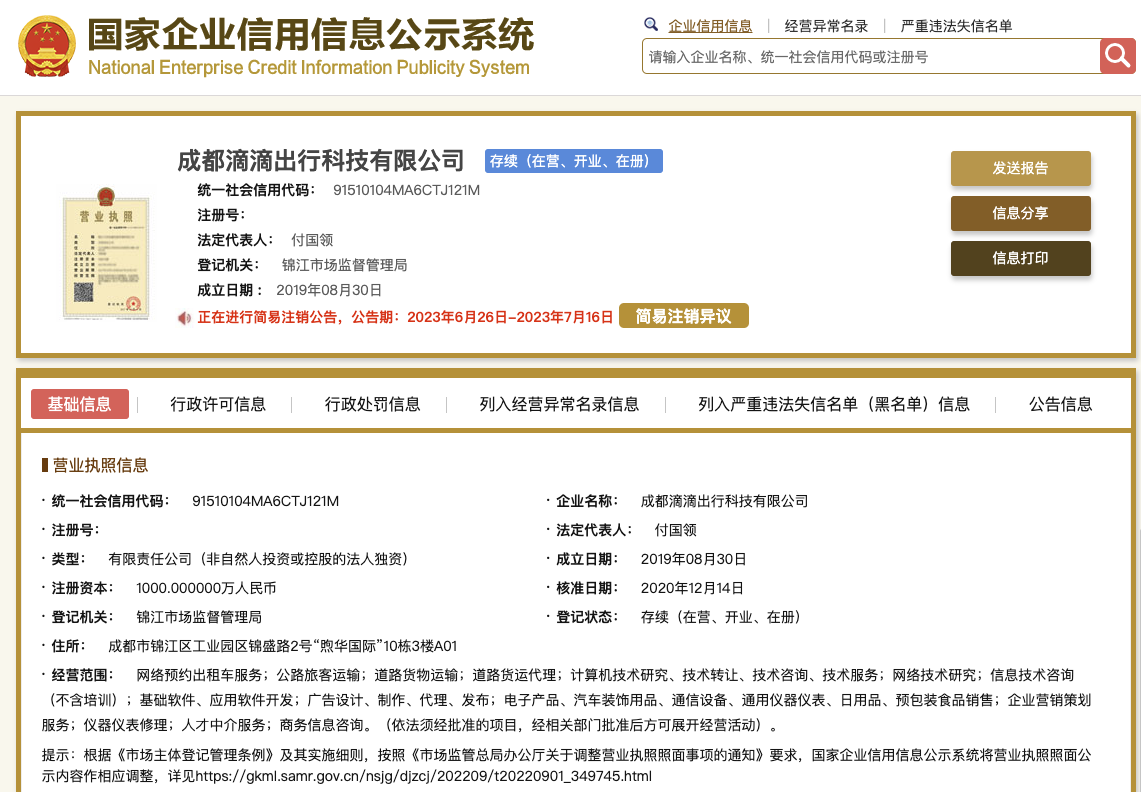1141x792 pixels.
Task: Switch to the 公告信息 tab
Action: pos(1059,404)
